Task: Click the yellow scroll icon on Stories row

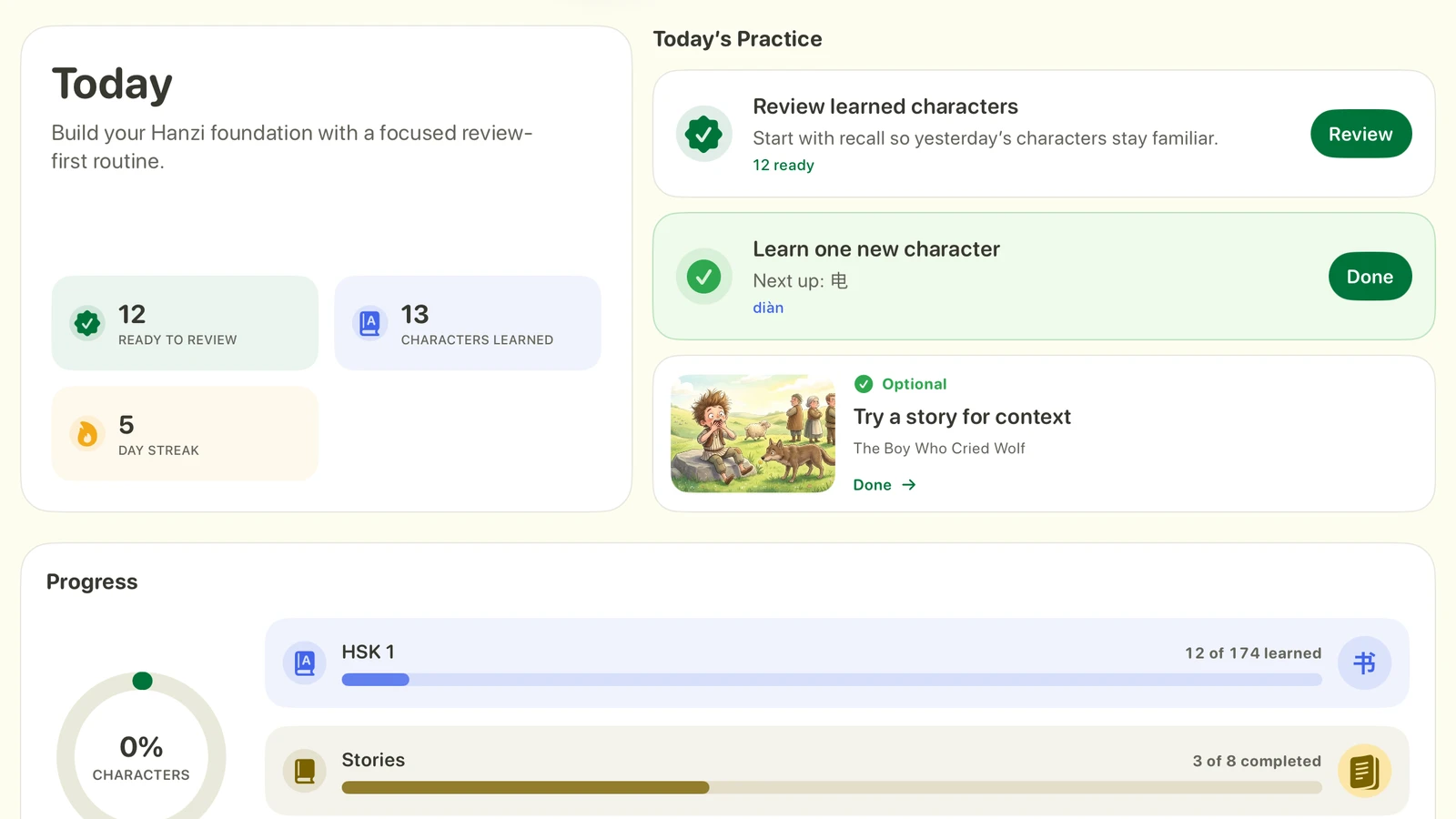Action: (1364, 771)
